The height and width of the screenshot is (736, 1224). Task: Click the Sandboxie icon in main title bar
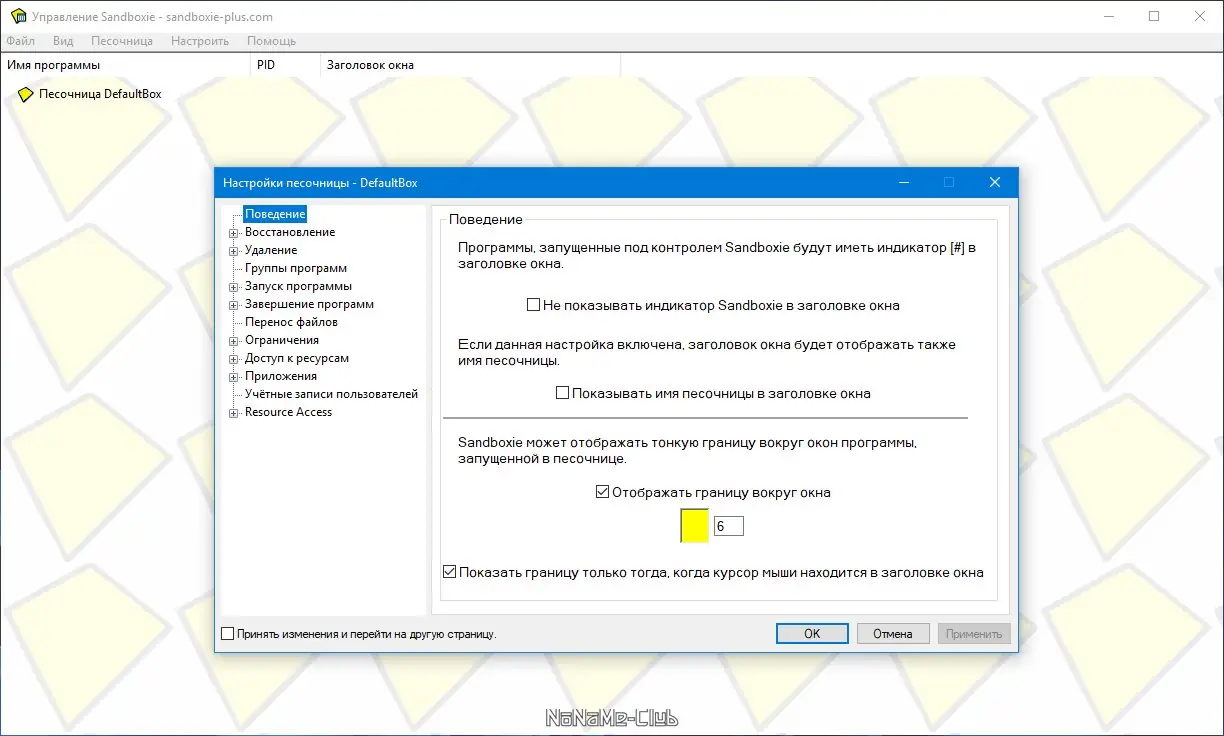click(x=17, y=17)
